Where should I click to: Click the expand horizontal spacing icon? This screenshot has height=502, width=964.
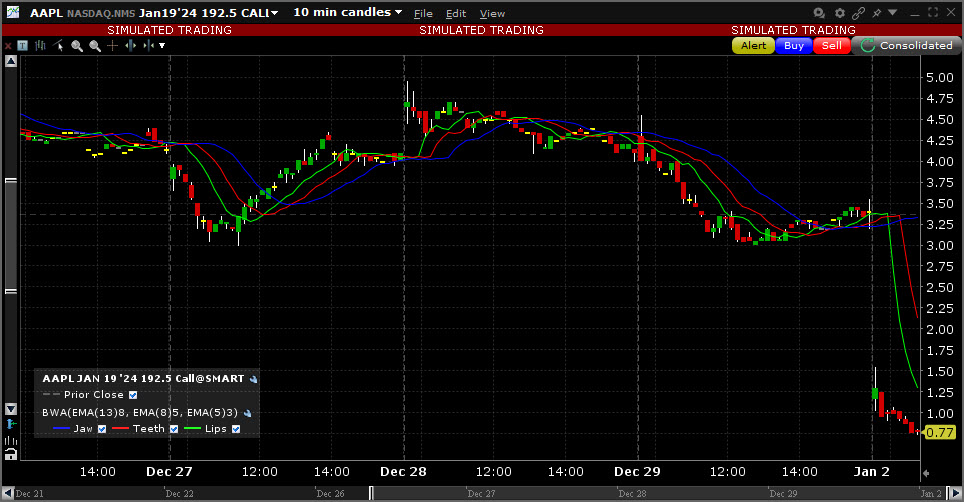[130, 45]
